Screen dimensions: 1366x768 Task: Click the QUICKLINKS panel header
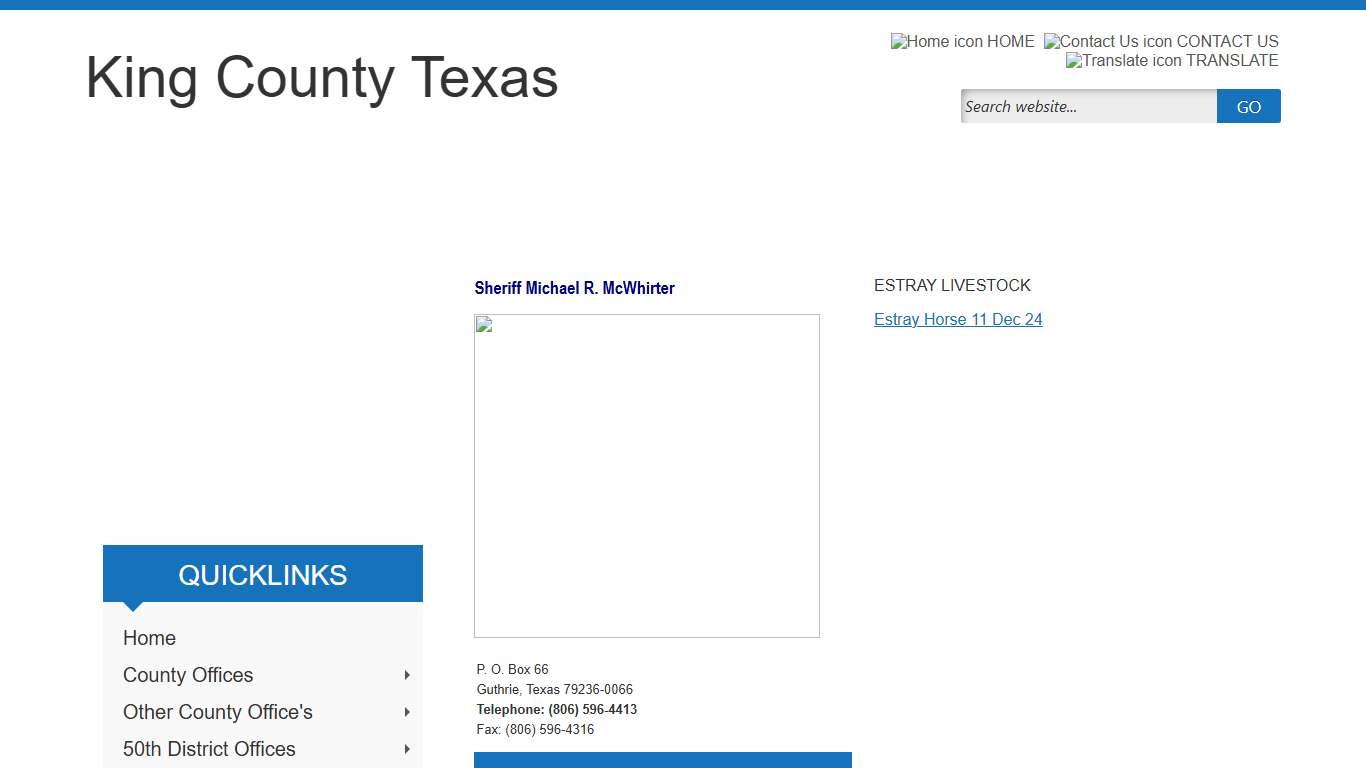(x=262, y=574)
